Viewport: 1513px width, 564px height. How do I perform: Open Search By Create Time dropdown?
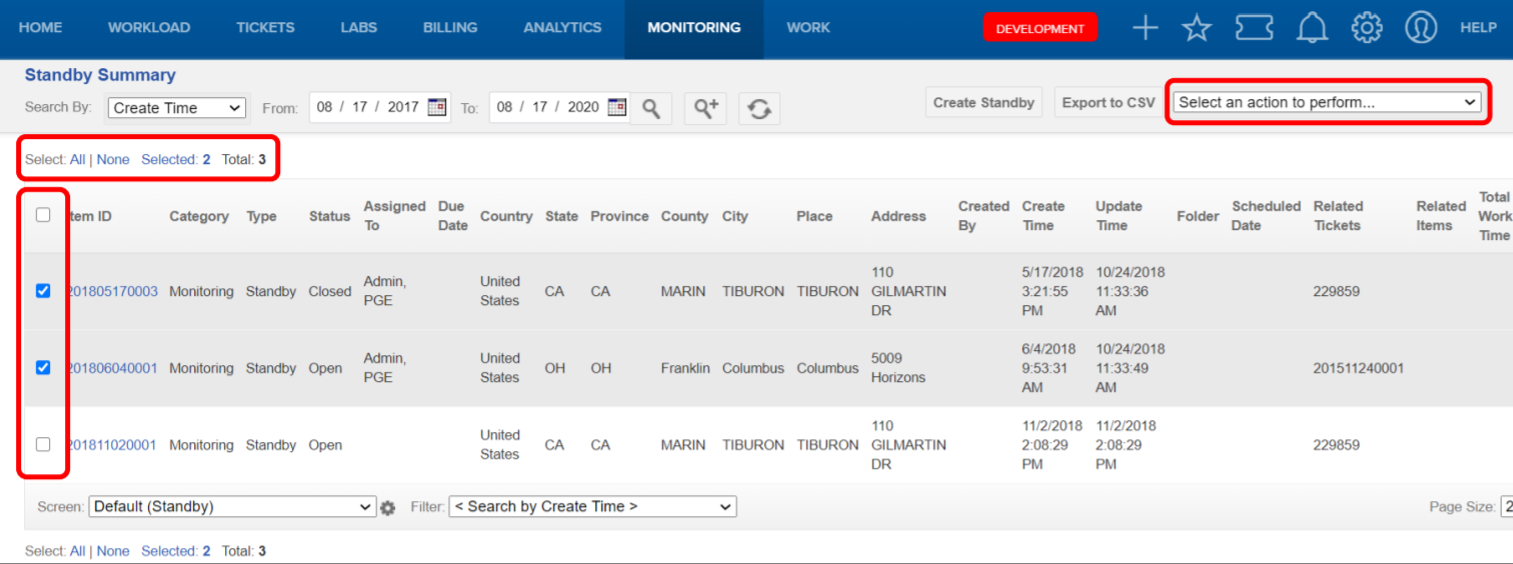(176, 108)
